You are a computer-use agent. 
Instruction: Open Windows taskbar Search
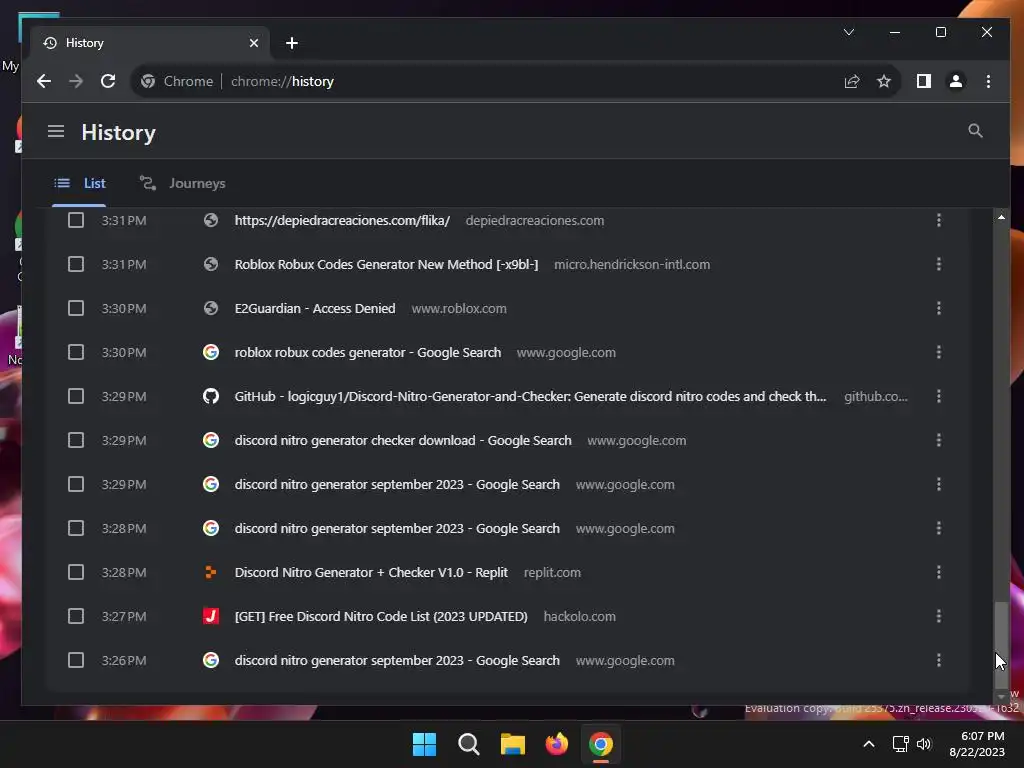(468, 744)
